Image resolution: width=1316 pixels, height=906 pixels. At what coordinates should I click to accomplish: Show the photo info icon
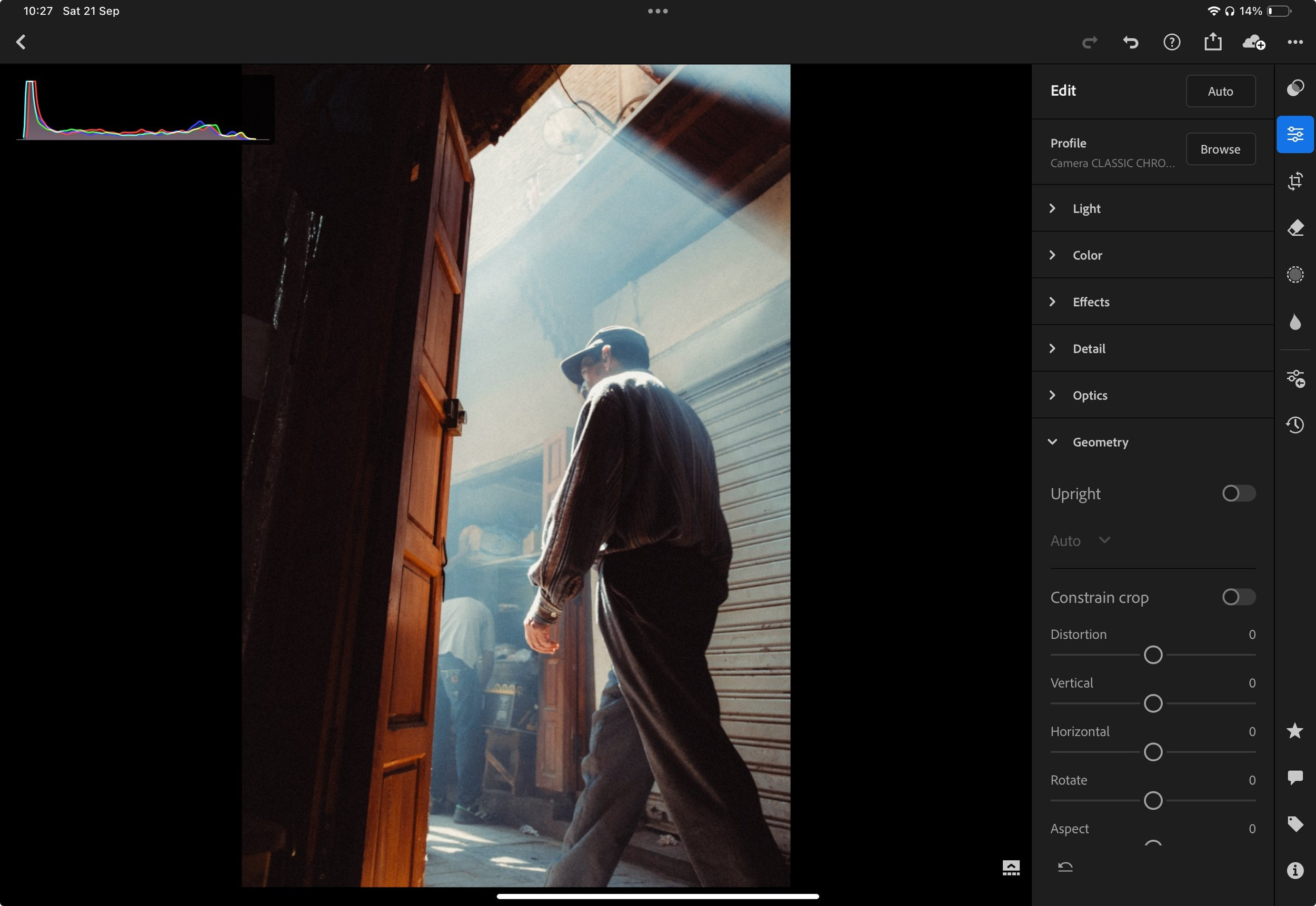pos(1294,870)
